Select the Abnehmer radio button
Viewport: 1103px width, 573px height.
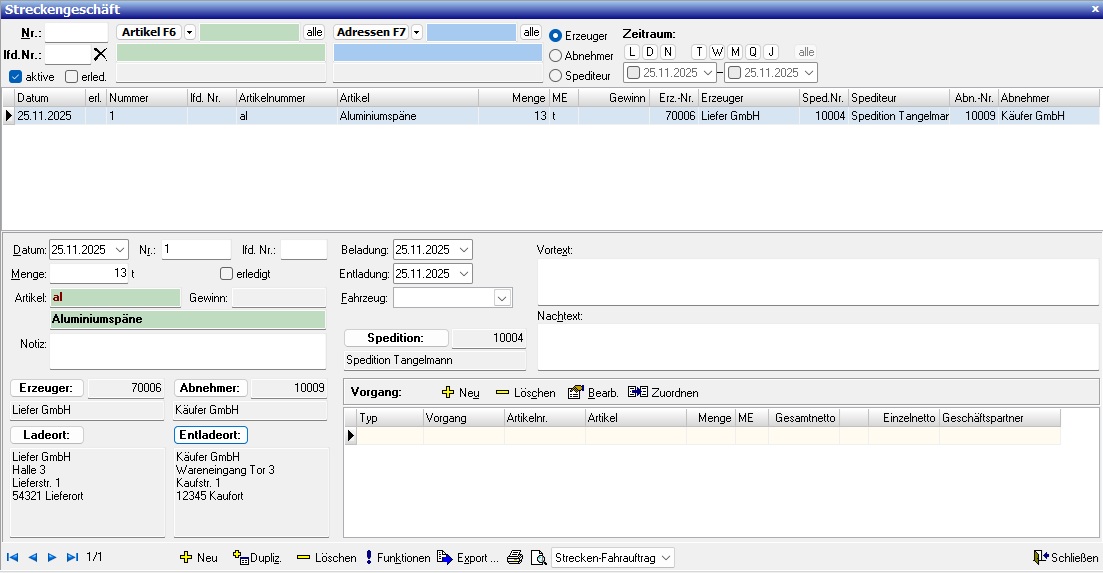(556, 56)
